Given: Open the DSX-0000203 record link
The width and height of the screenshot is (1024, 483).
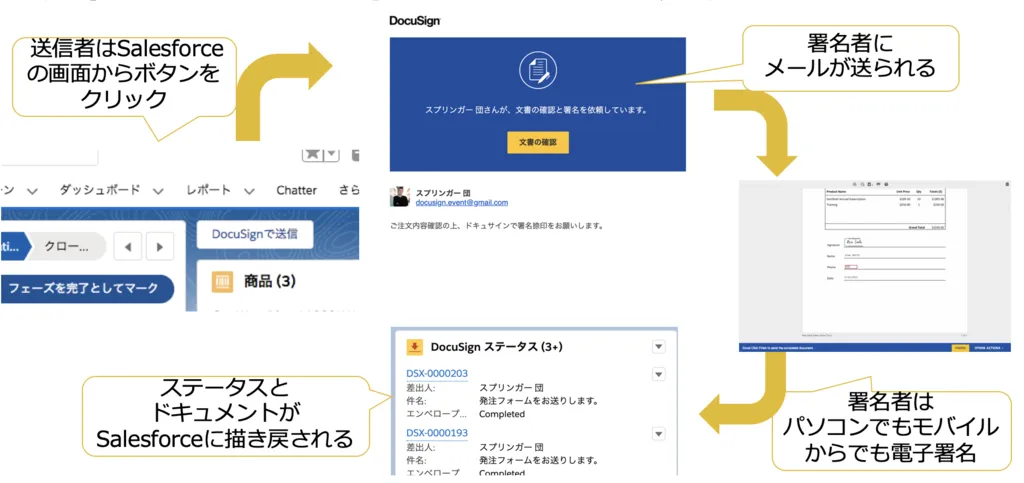Looking at the screenshot, I should pyautogui.click(x=437, y=373).
